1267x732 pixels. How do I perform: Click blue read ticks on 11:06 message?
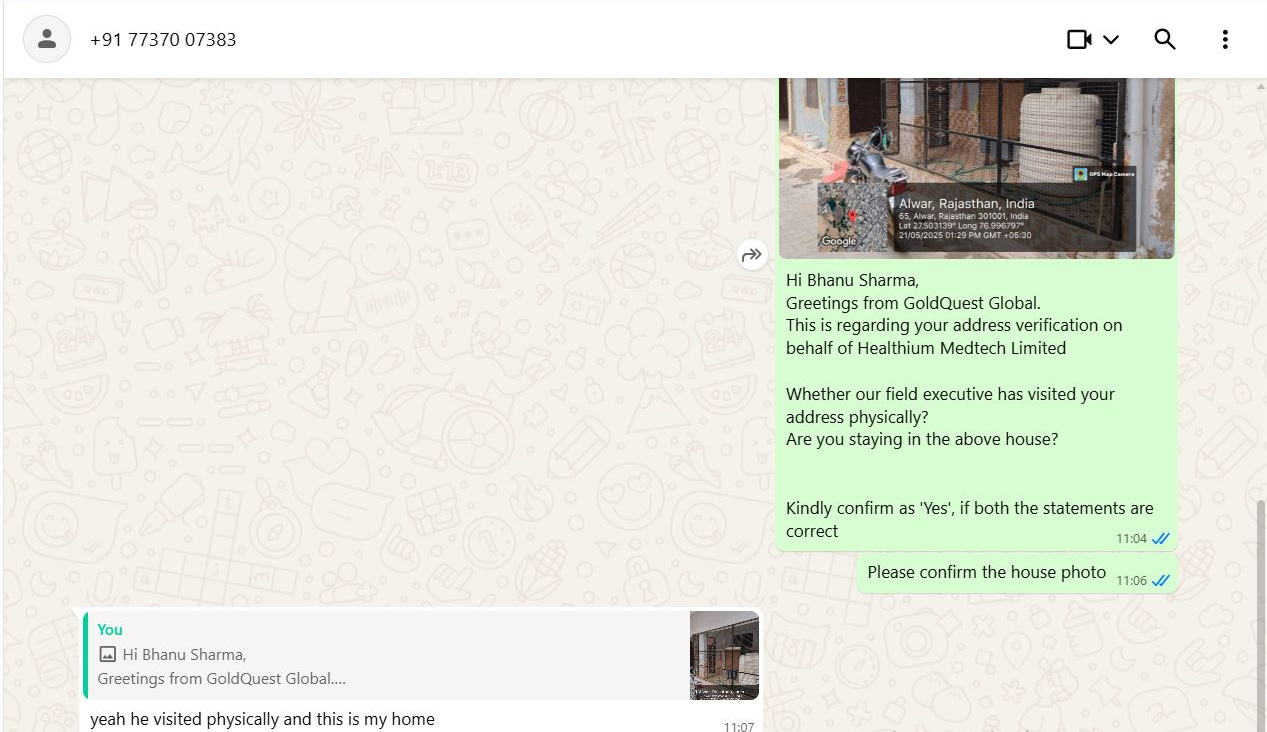pos(1160,581)
